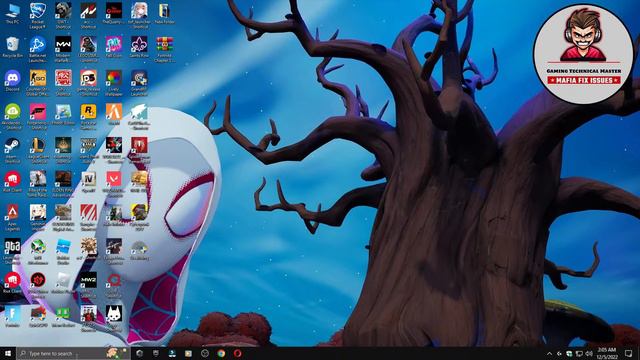This screenshot has height=360, width=640.
Task: Launch the black MW2 shortcut
Action: [x=88, y=285]
